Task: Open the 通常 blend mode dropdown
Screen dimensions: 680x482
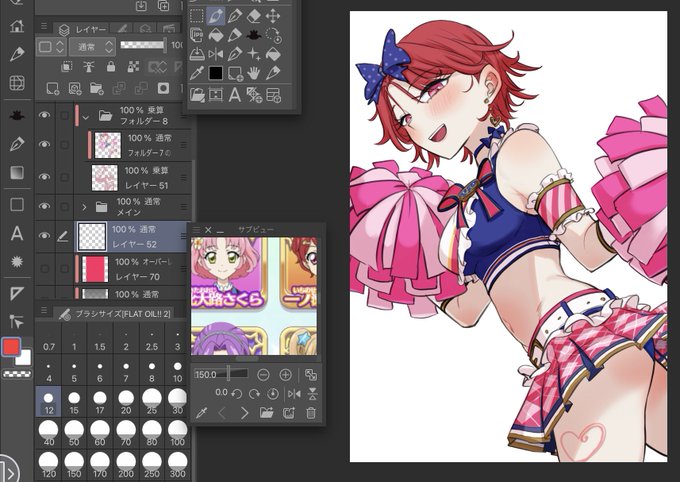Action: click(92, 46)
